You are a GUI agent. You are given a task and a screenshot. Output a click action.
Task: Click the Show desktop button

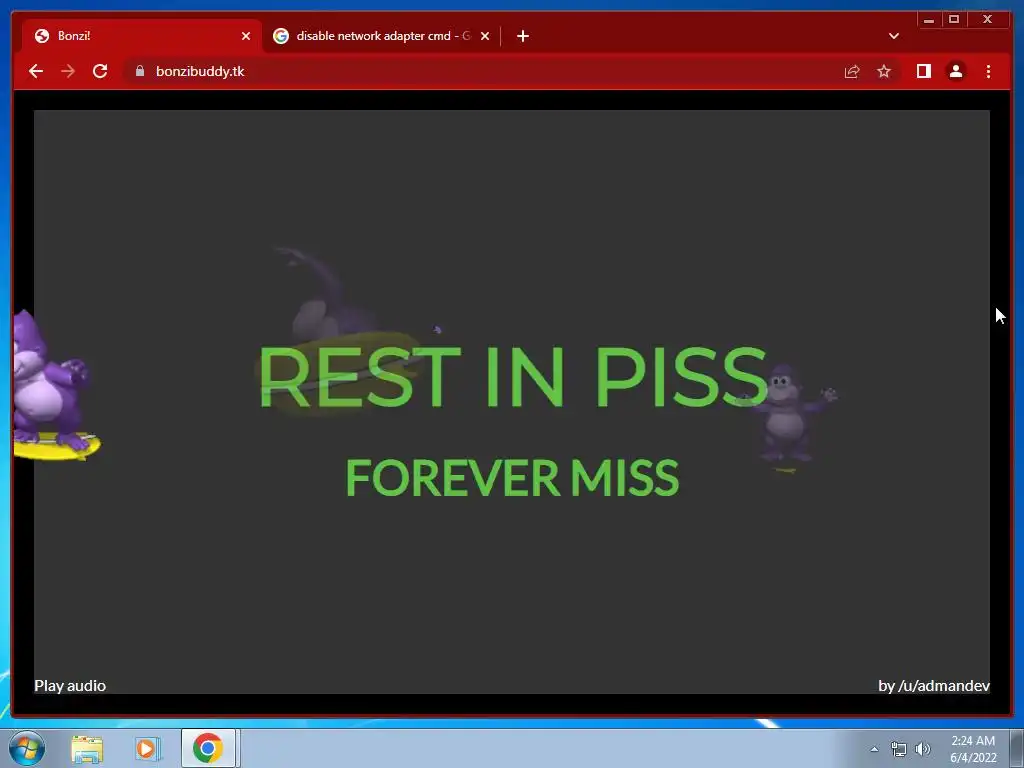(1017, 748)
